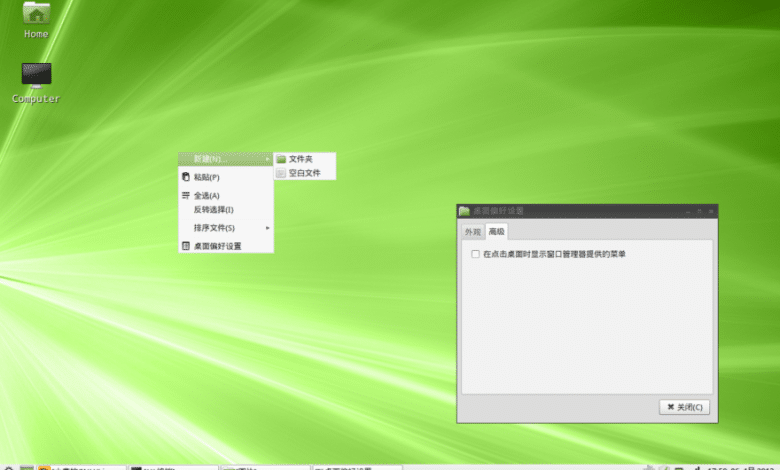This screenshot has width=780, height=470.
Task: Close the desktop preferences dialog via title bar
Action: (711, 211)
